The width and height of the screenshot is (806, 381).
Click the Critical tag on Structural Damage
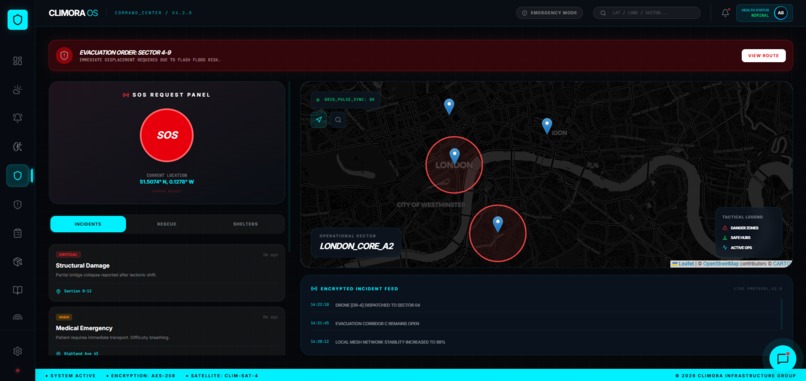(x=68, y=255)
